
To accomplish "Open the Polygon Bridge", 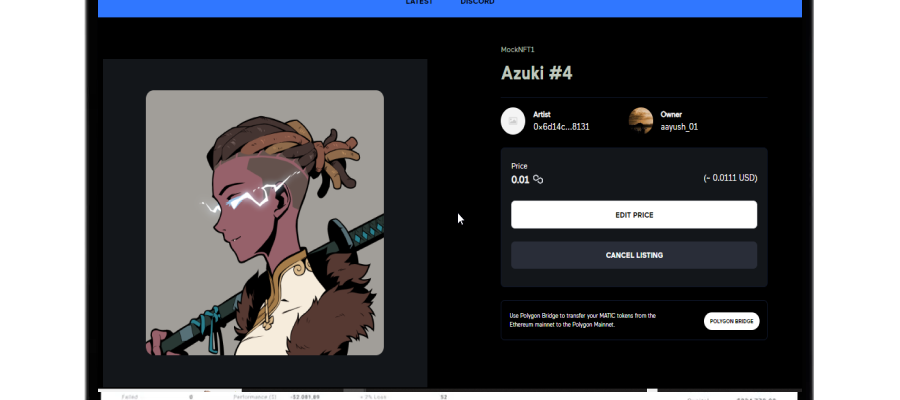I will tap(731, 321).
